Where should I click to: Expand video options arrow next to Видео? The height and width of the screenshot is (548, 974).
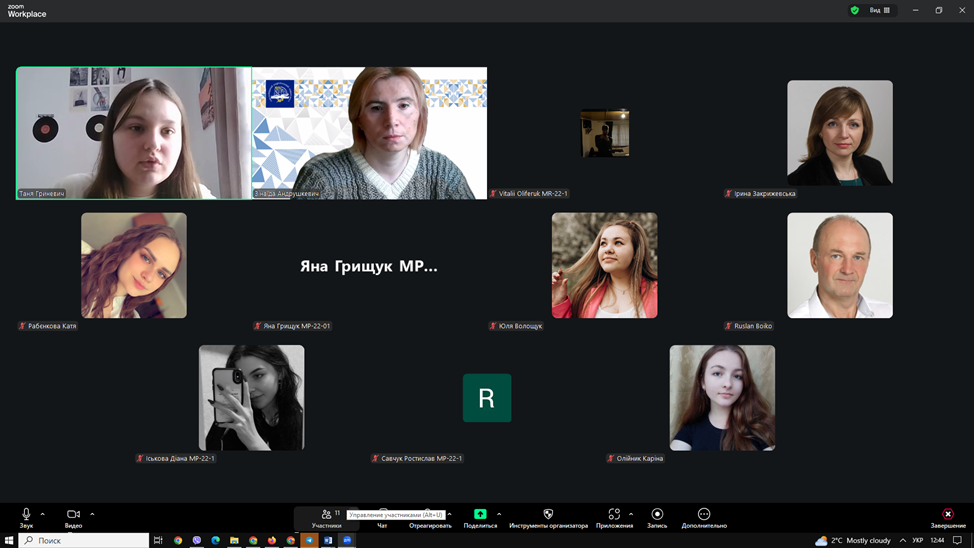[x=92, y=514]
